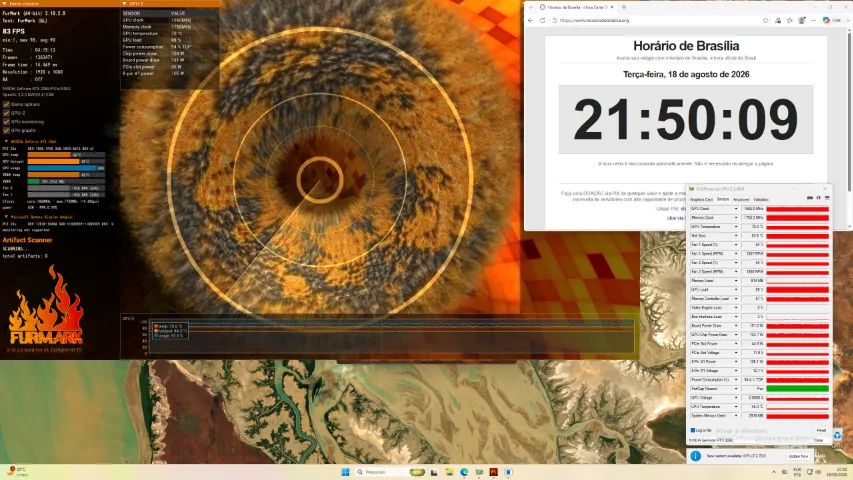Click the 21:50:09 clock display on the webpage
This screenshot has width=853, height=480.
click(x=685, y=119)
